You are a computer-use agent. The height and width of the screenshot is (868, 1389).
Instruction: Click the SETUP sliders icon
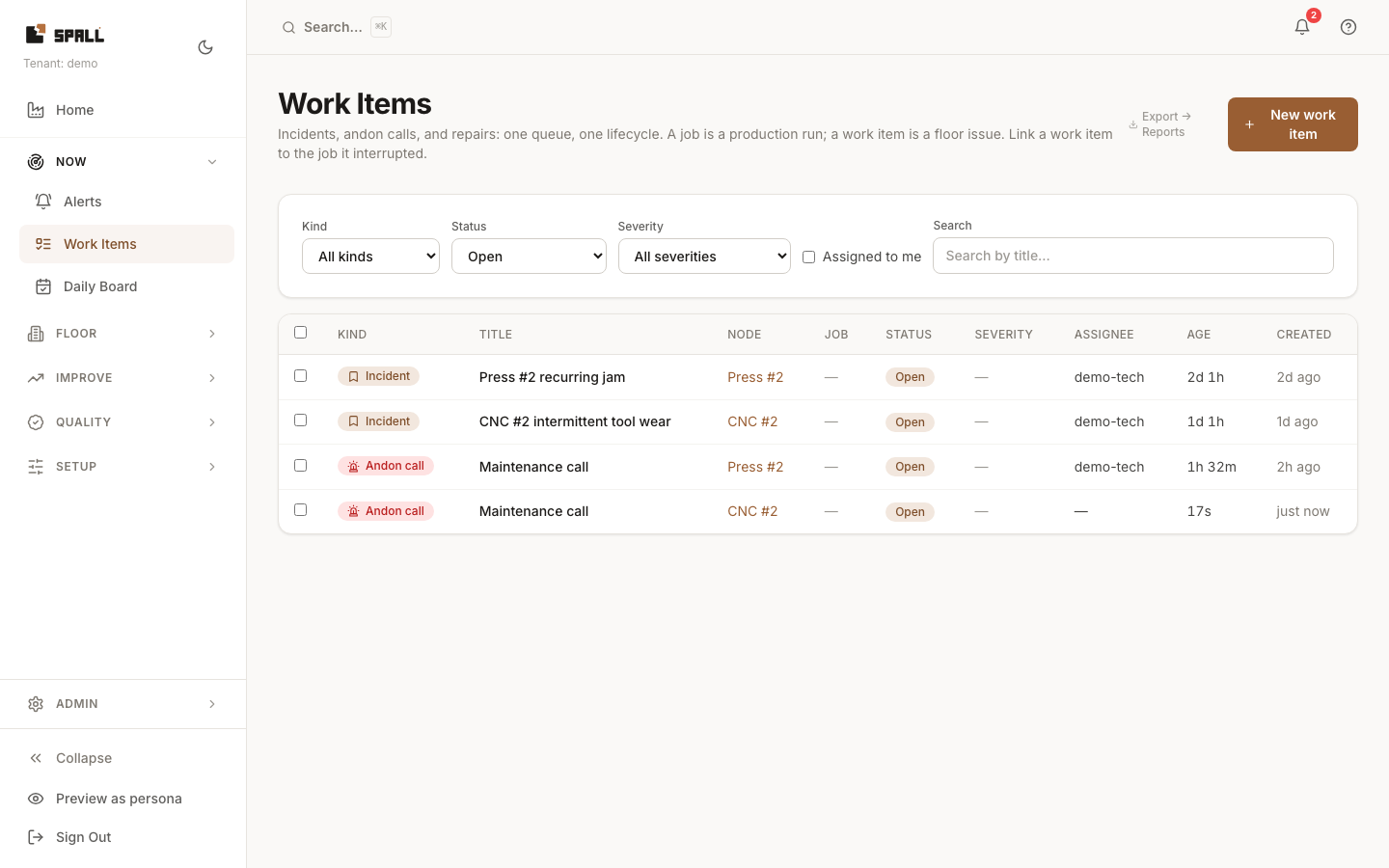coord(36,467)
